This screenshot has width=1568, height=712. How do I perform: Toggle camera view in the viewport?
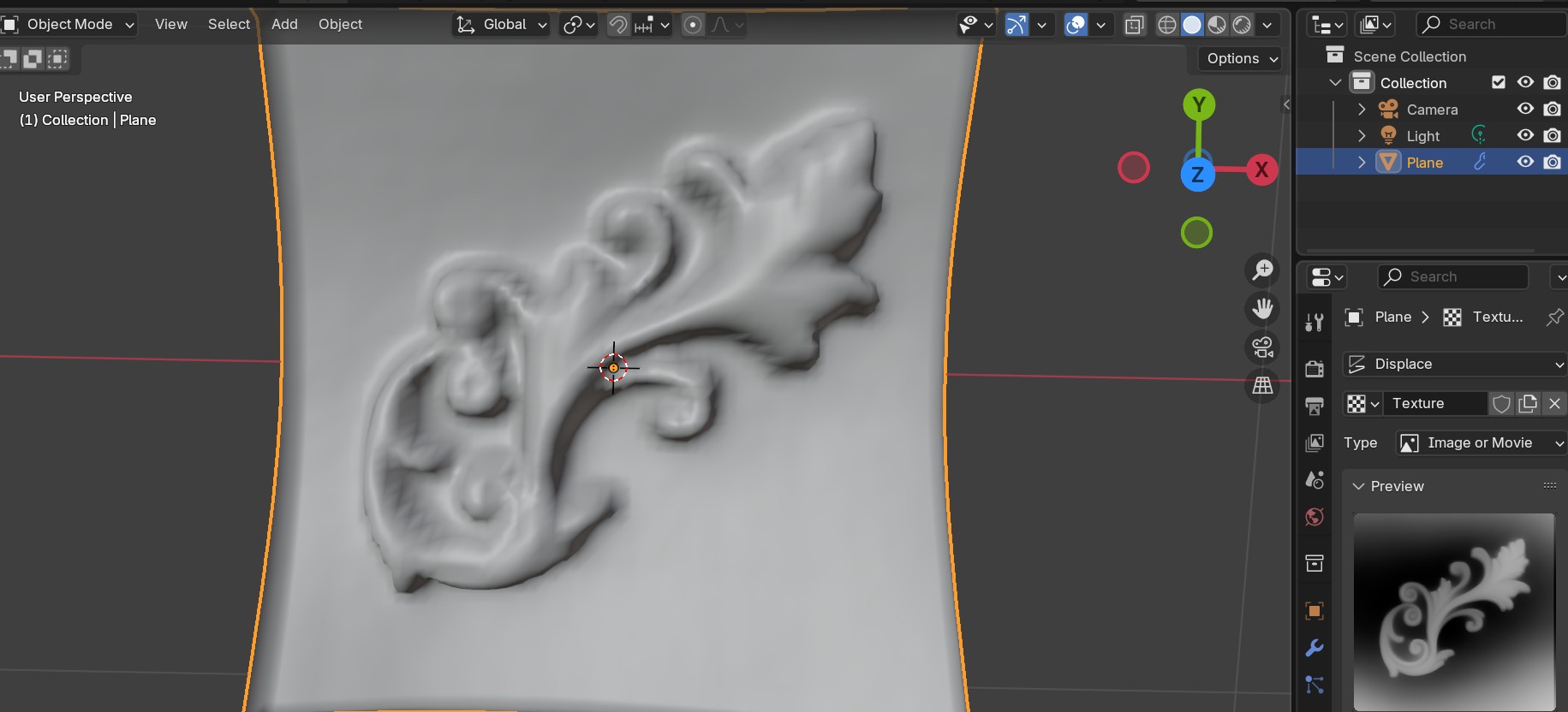pyautogui.click(x=1262, y=347)
